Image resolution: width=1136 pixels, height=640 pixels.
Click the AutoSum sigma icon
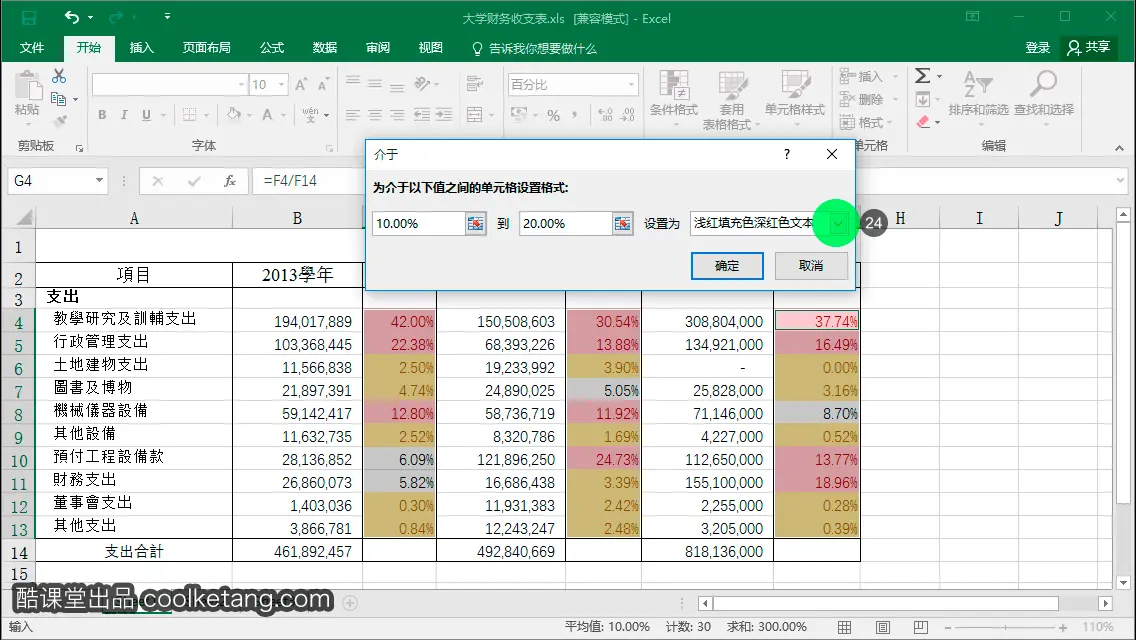pos(922,75)
